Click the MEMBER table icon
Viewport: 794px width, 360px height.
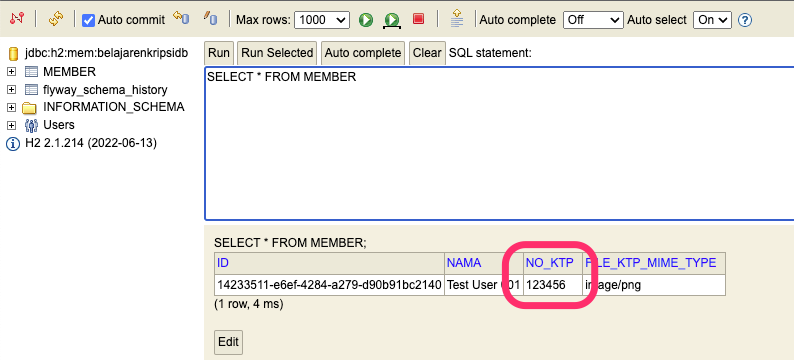tap(31, 71)
